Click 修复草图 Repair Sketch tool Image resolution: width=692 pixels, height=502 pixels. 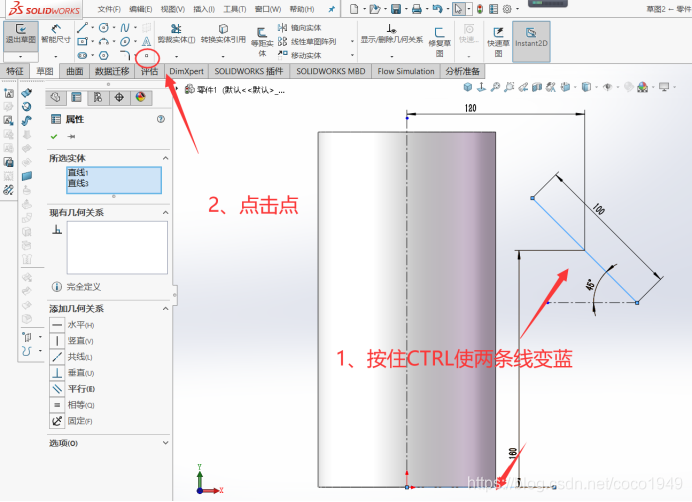tap(440, 42)
